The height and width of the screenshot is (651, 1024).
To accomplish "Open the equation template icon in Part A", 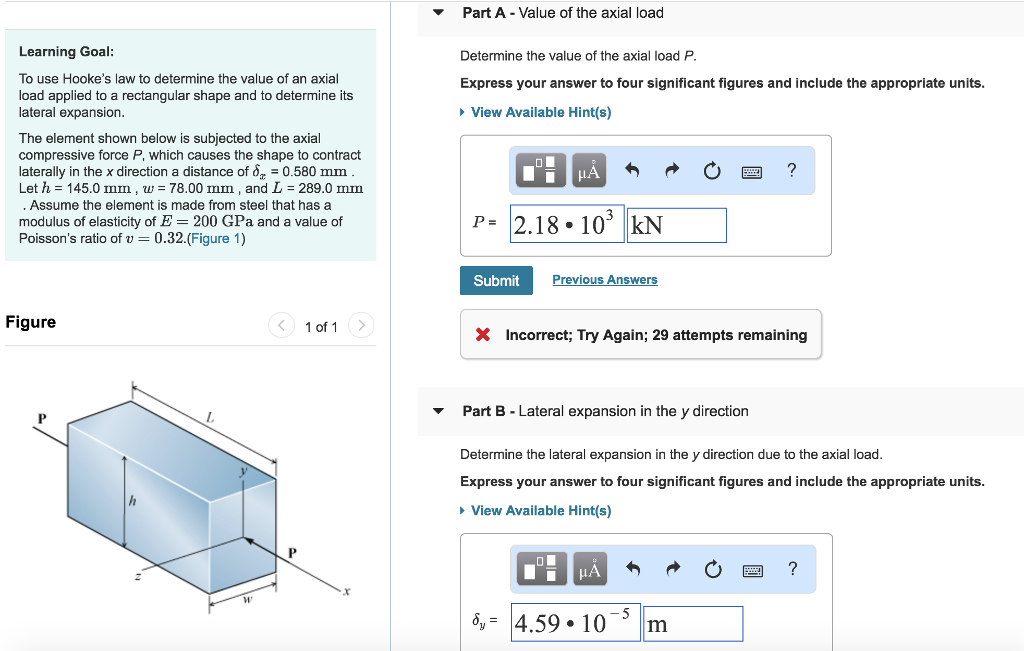I will click(540, 170).
